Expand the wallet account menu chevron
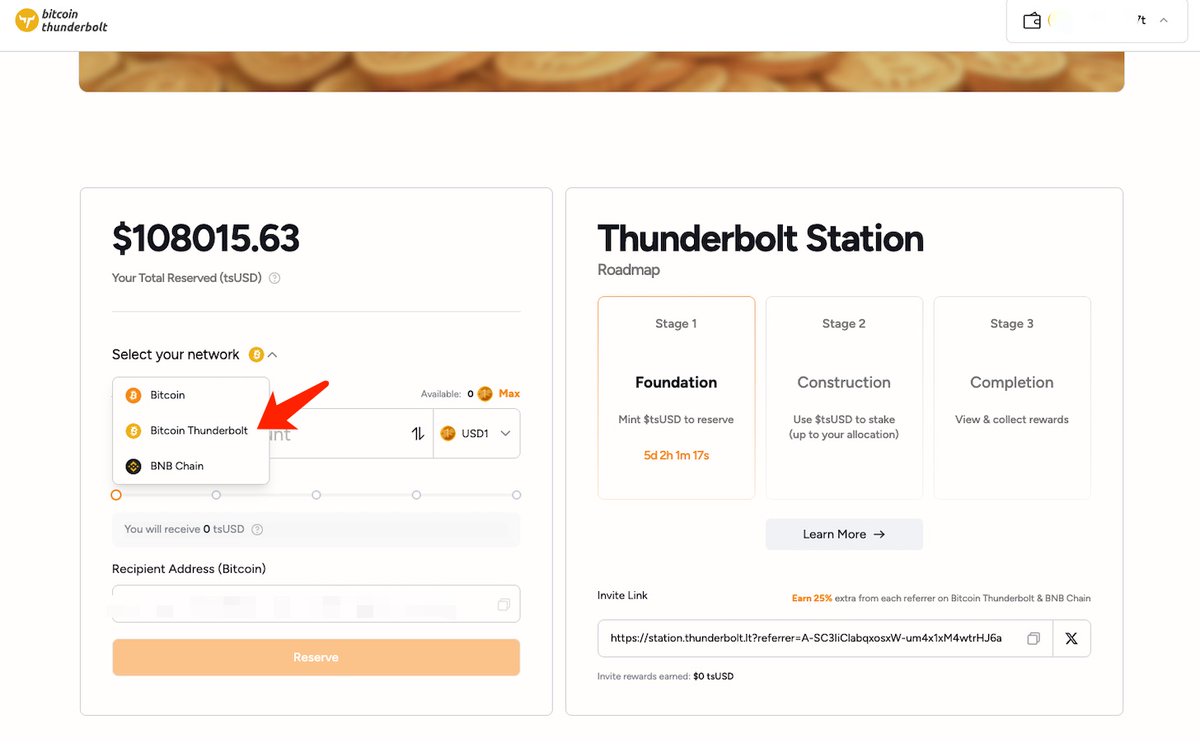Image resolution: width=1200 pixels, height=752 pixels. 1164,20
